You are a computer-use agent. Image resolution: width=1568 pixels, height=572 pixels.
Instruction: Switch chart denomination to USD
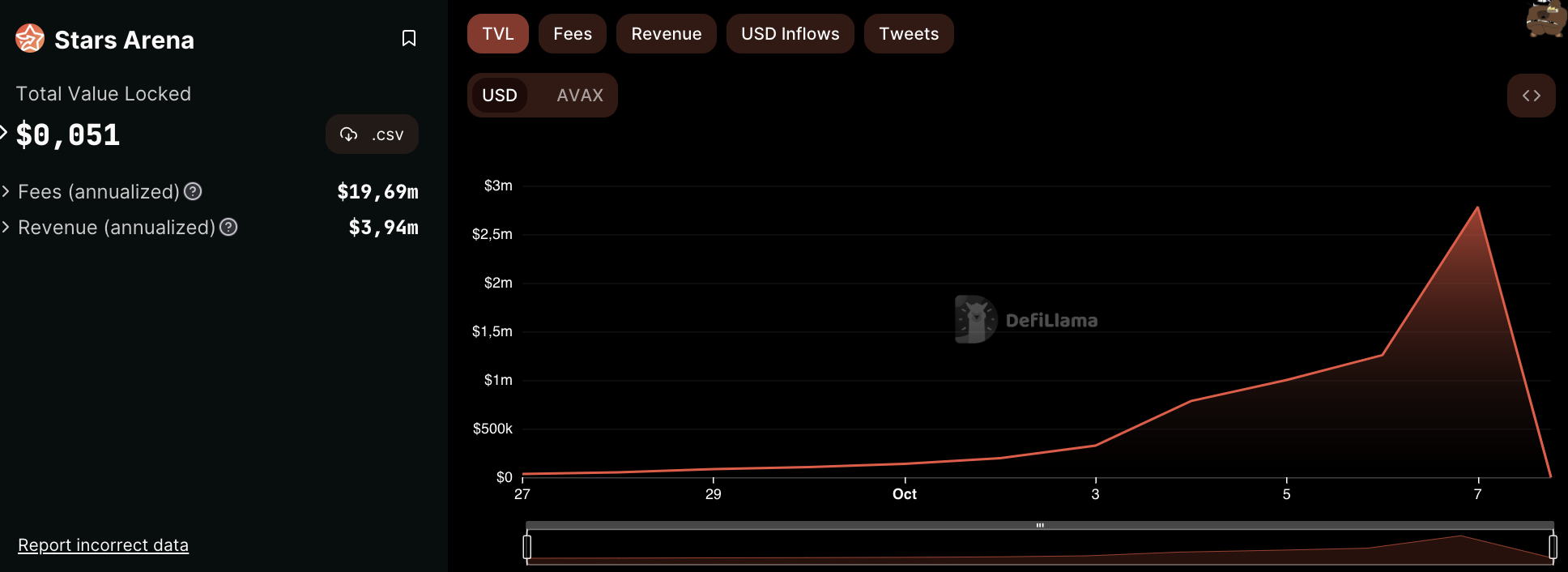(500, 96)
